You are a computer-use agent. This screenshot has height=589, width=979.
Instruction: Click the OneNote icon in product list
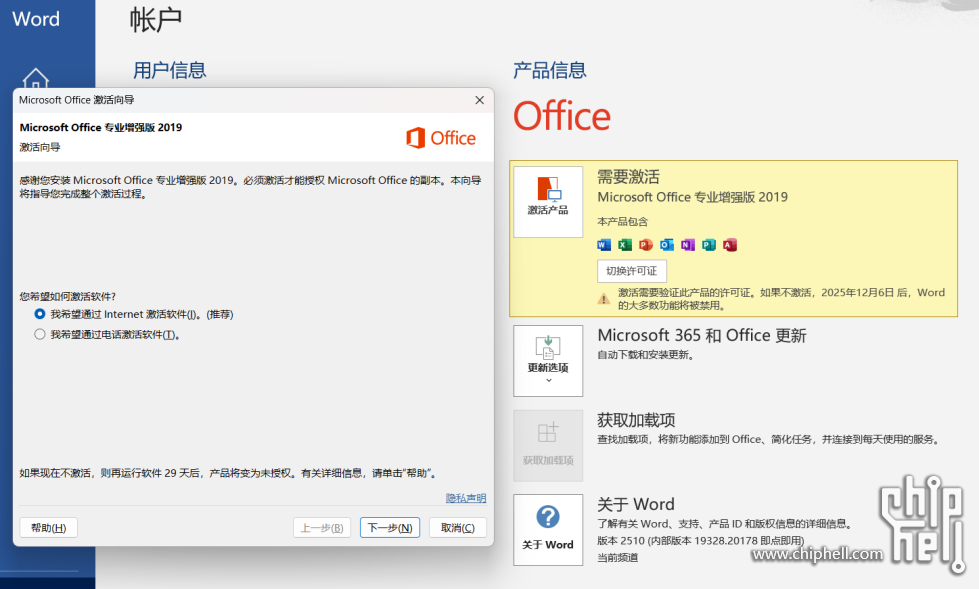(688, 245)
